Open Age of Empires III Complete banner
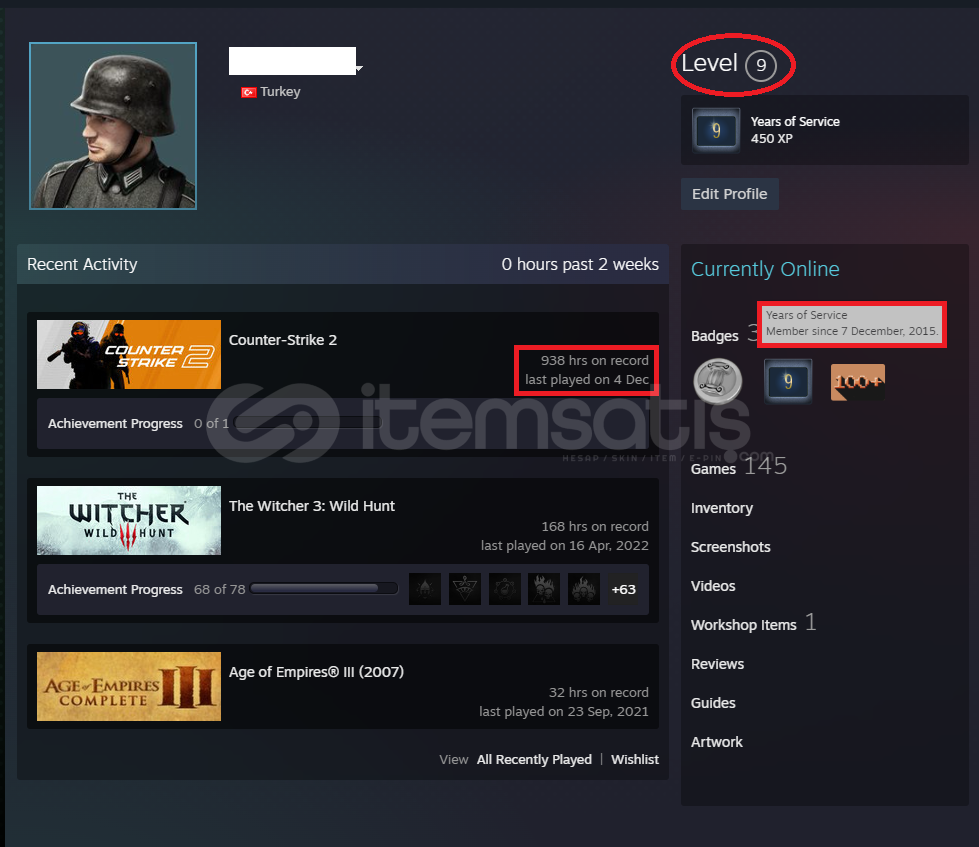Image resolution: width=979 pixels, height=847 pixels. [x=129, y=687]
